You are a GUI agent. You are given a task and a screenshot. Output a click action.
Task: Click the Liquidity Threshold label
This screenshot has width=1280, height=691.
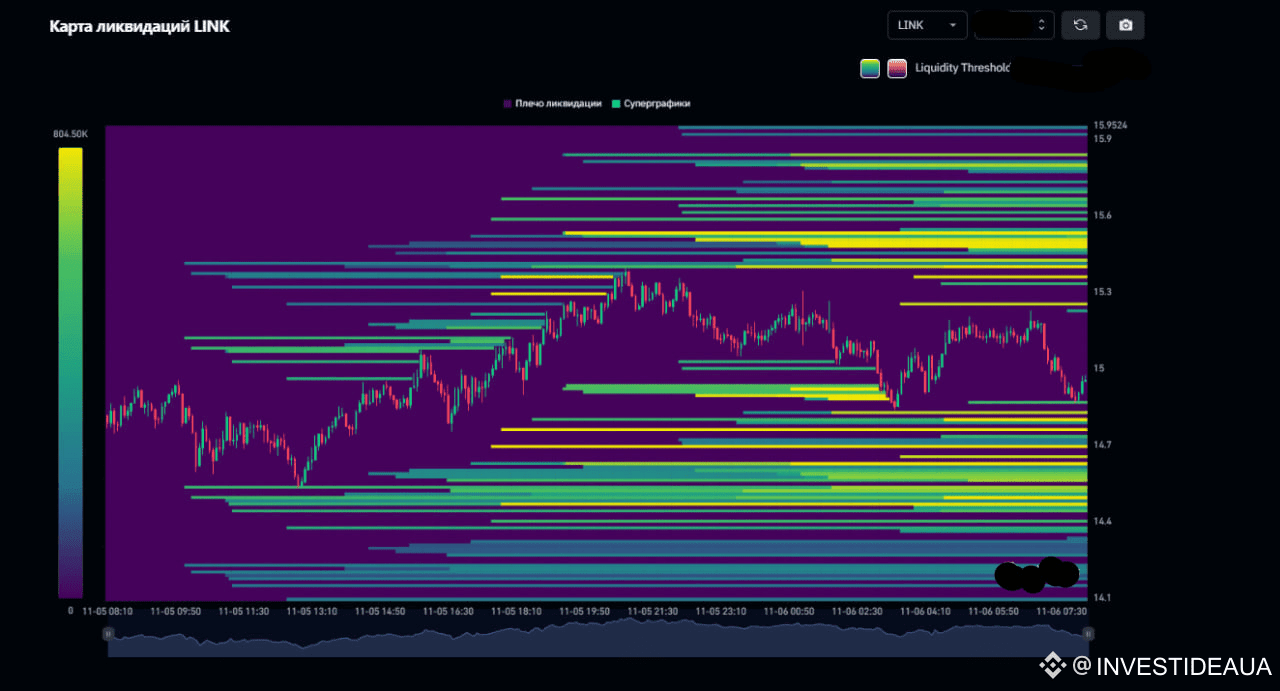coord(962,68)
